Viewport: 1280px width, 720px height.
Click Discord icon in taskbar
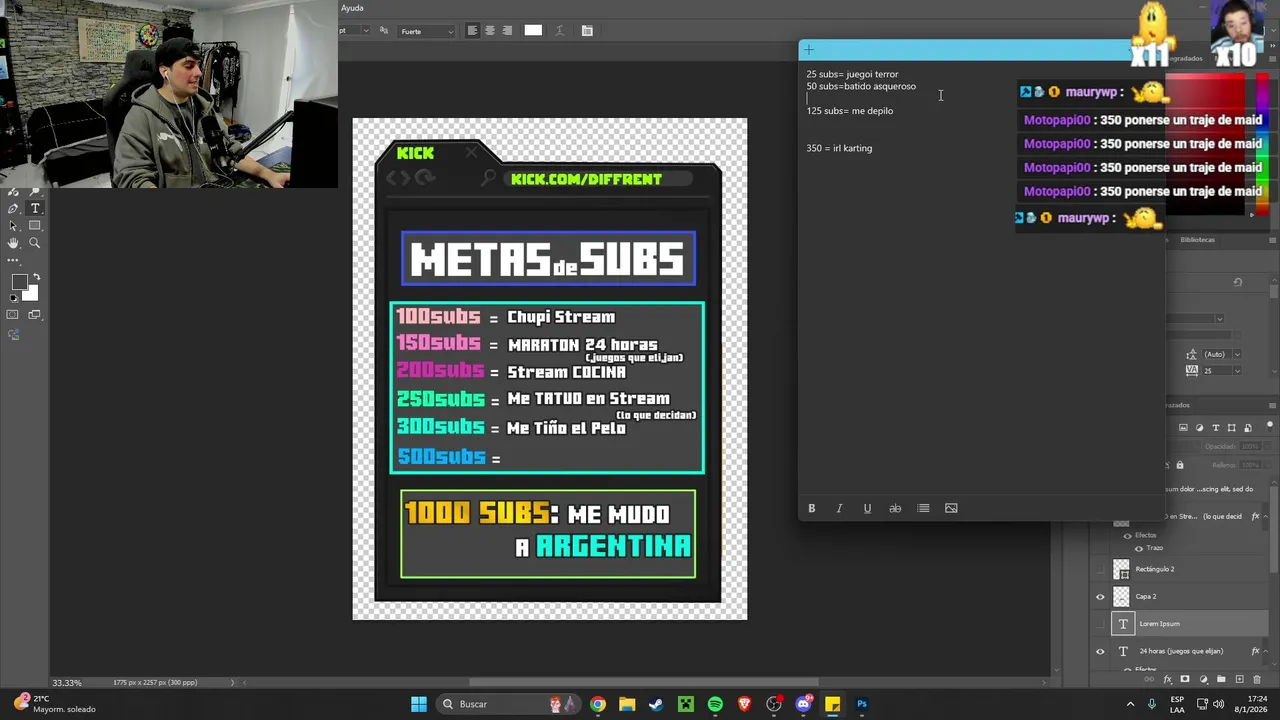[x=803, y=704]
